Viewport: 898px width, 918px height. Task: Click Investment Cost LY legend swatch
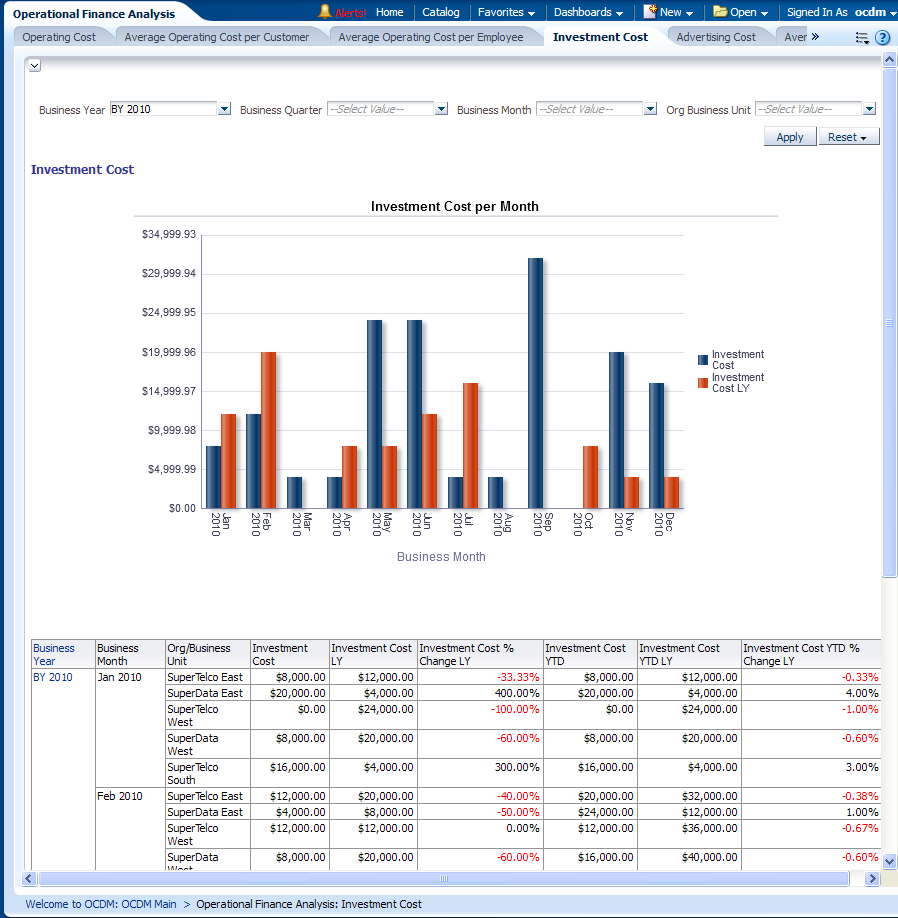click(703, 383)
